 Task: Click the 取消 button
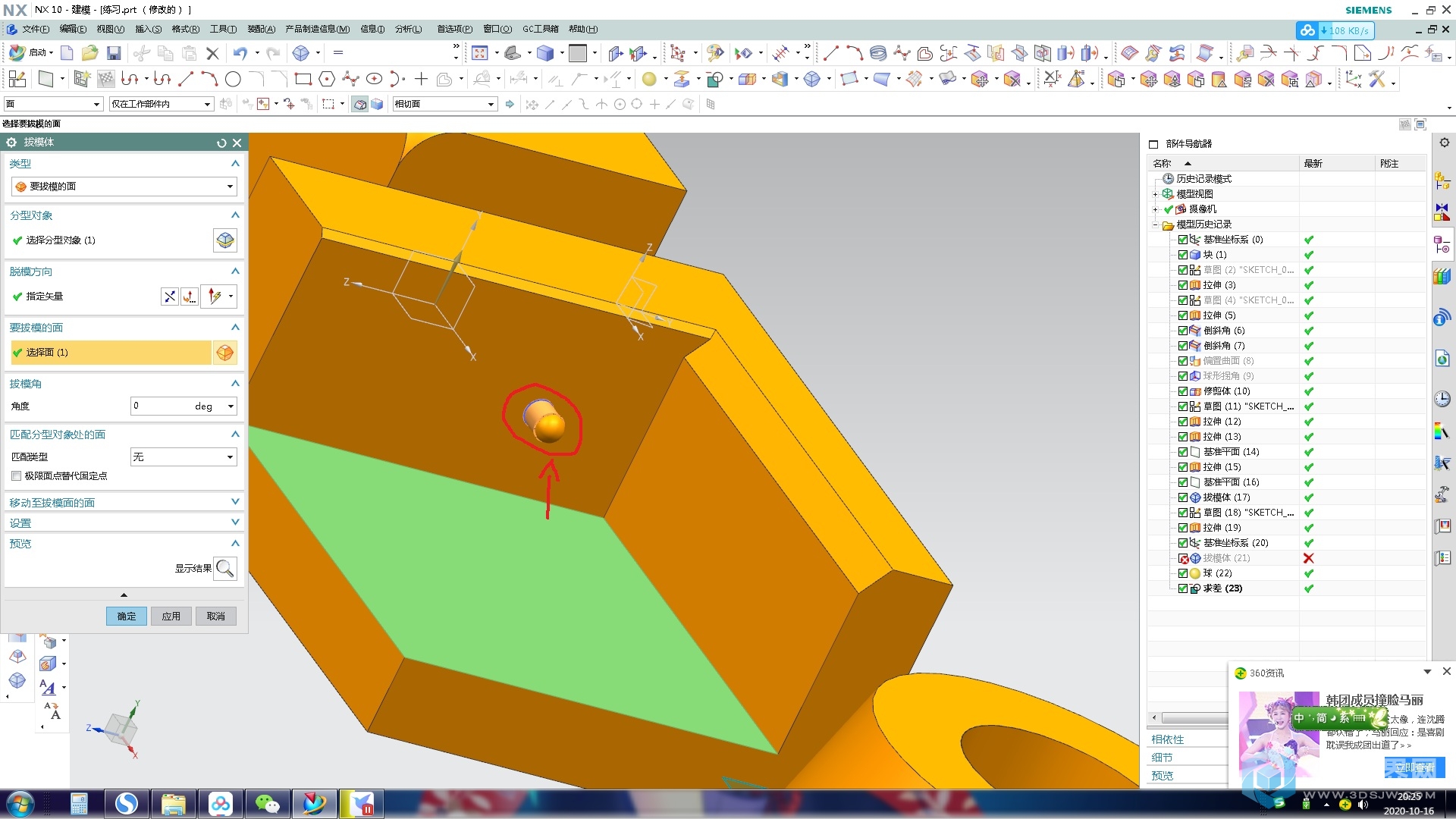pyautogui.click(x=216, y=616)
